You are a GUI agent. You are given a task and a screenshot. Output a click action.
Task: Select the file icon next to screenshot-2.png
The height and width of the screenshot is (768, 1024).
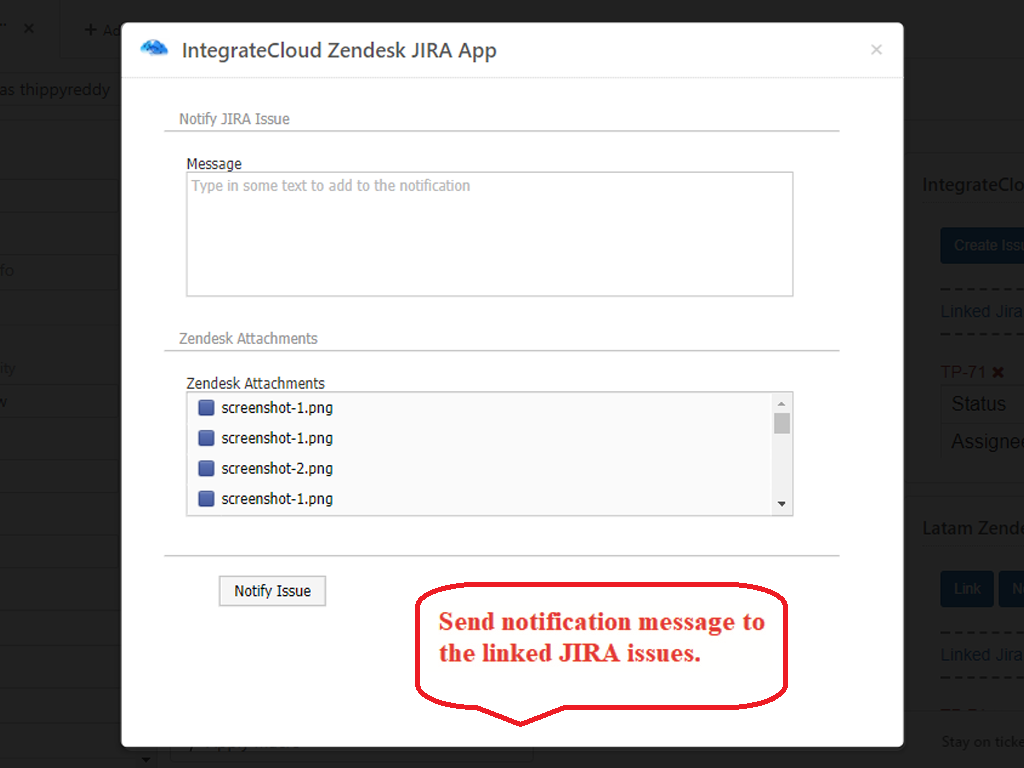click(206, 468)
